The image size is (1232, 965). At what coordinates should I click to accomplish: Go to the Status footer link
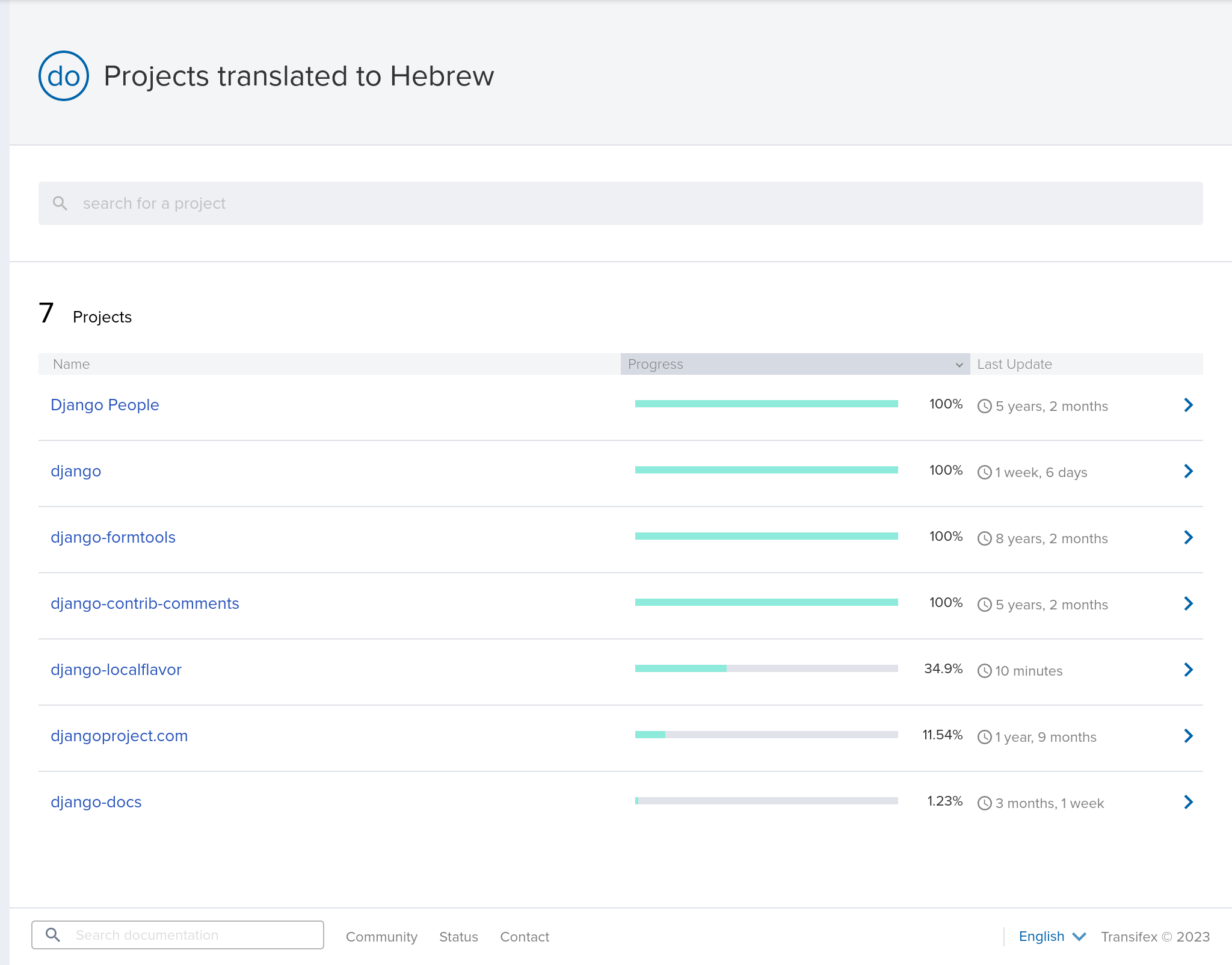point(458,937)
